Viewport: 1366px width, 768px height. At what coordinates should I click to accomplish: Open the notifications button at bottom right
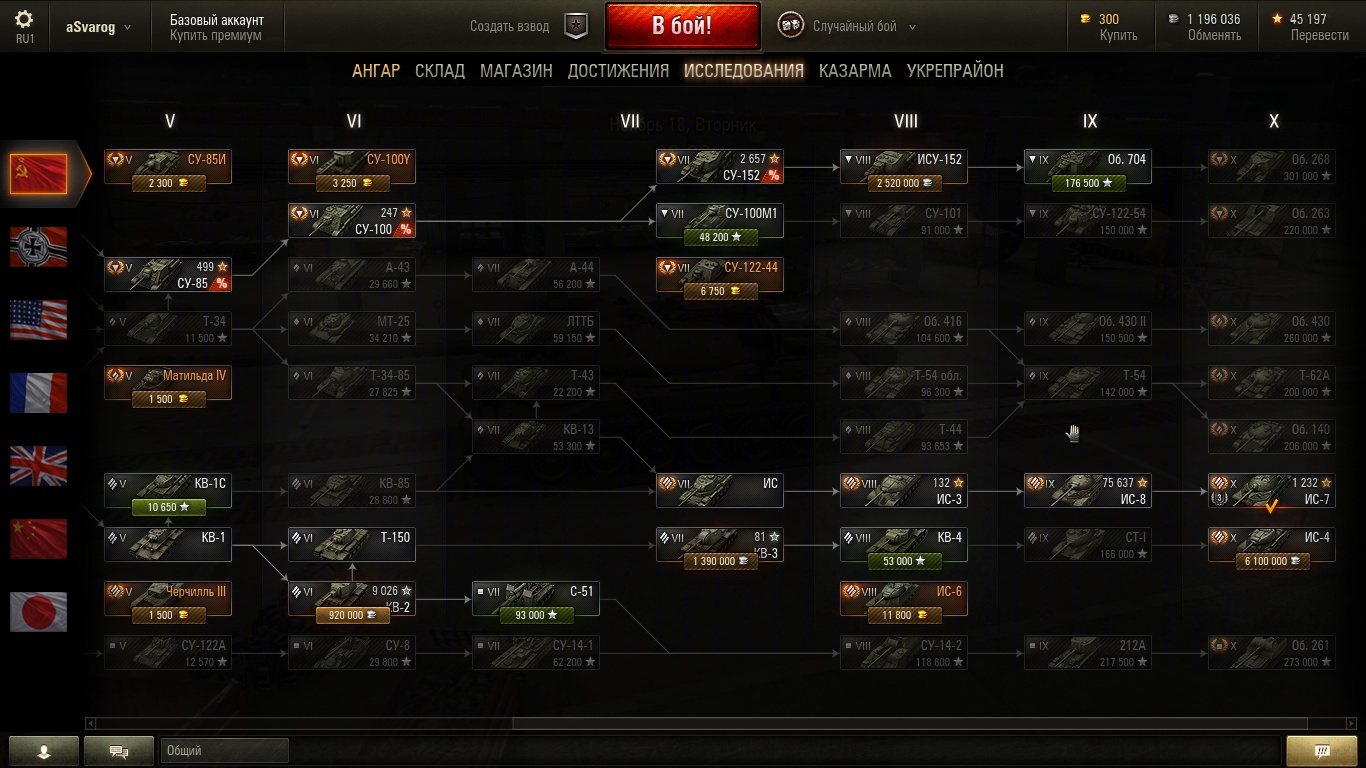(1321, 751)
